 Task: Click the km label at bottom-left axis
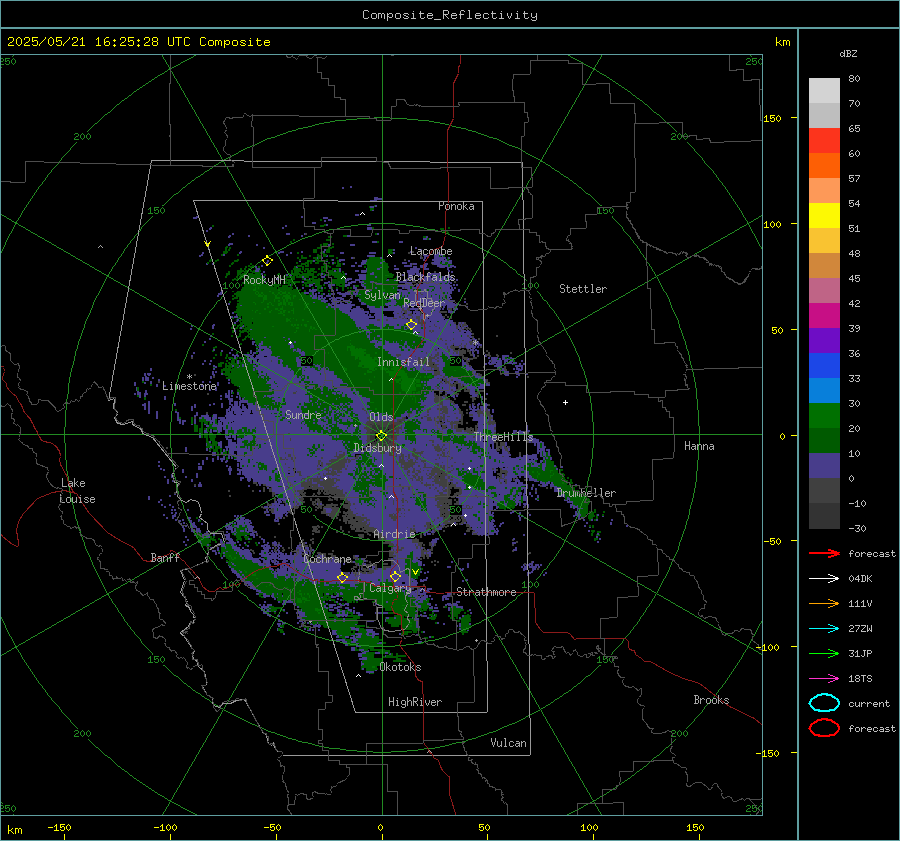pyautogui.click(x=15, y=830)
